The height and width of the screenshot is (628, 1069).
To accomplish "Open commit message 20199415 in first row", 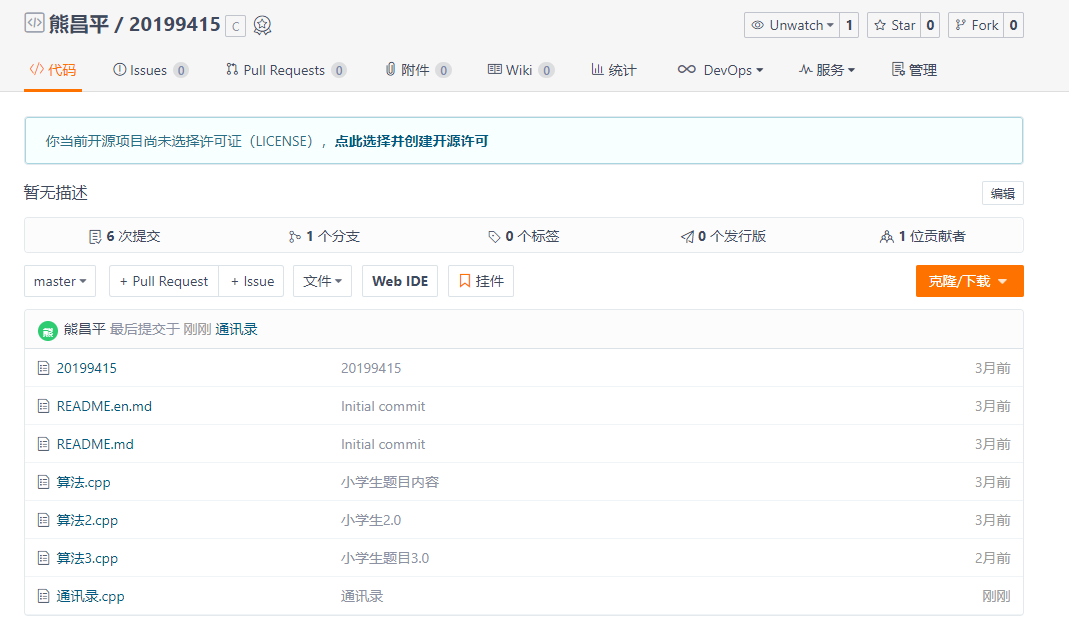I will click(x=371, y=368).
